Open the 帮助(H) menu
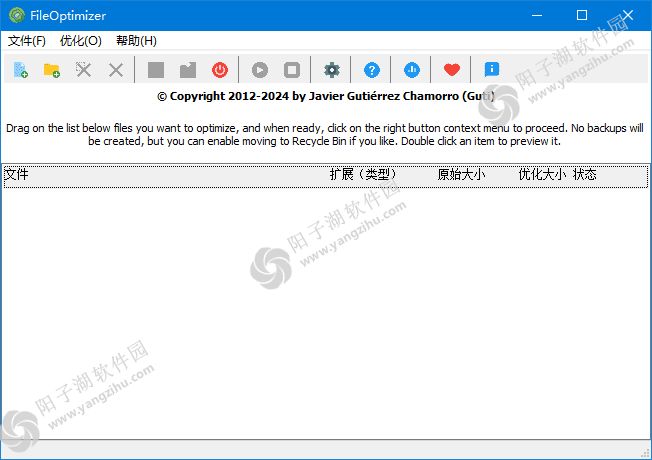This screenshot has width=652, height=460. tap(136, 41)
